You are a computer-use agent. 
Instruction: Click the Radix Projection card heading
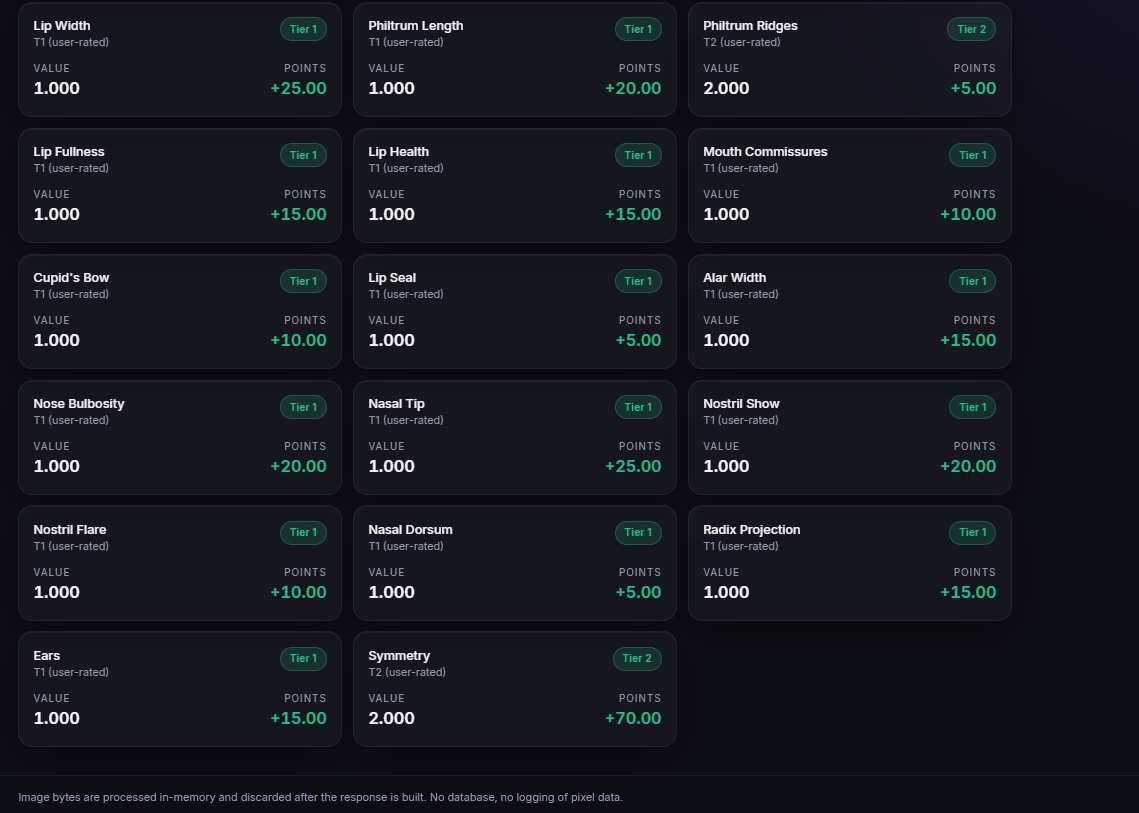pyautogui.click(x=751, y=530)
